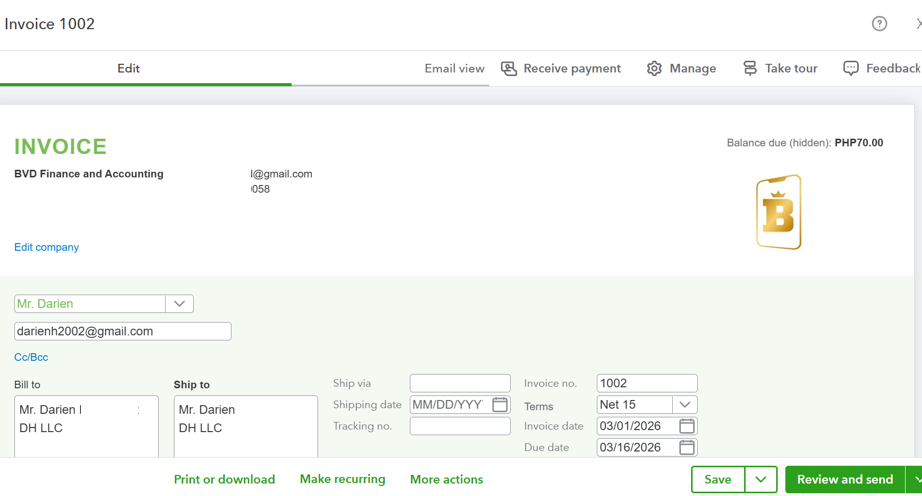The image size is (922, 496).
Task: Click the Terms label
Action: click(x=539, y=406)
